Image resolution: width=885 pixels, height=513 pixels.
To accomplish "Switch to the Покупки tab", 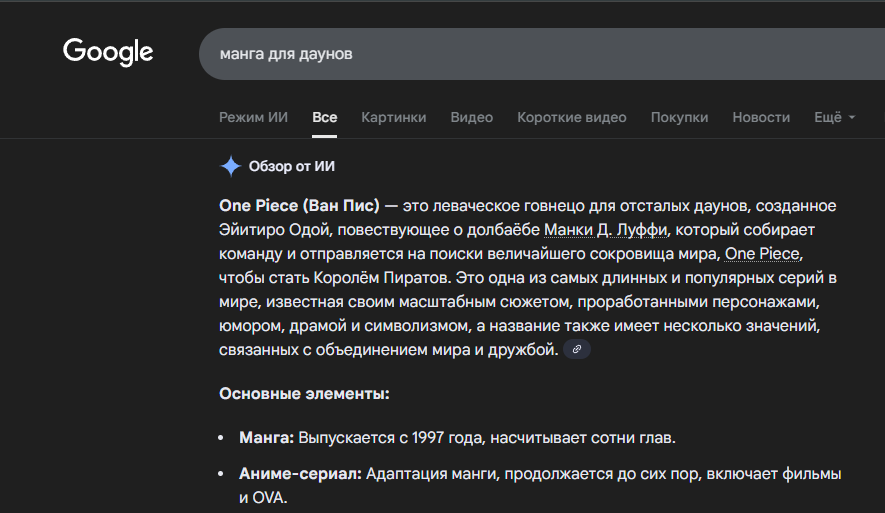I will pos(679,117).
